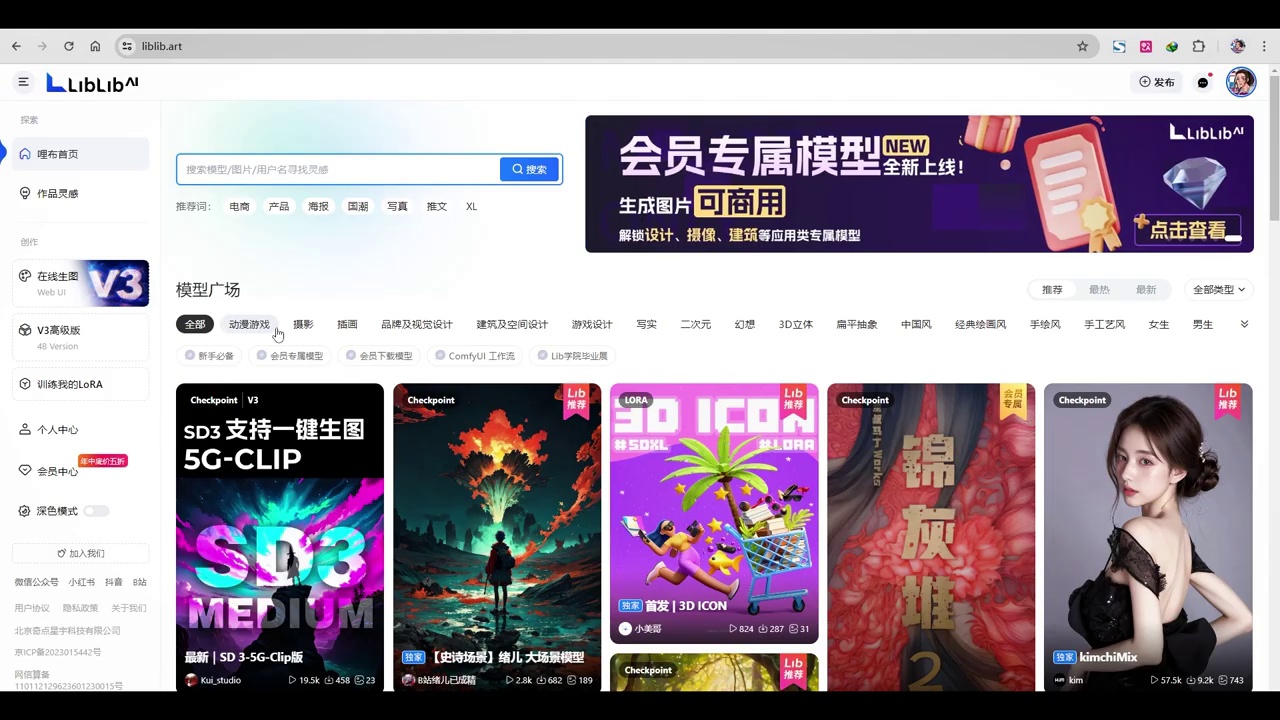Toggle the ComfyUI 工作流 filter chip
This screenshot has height=720, width=1280.
tap(475, 356)
